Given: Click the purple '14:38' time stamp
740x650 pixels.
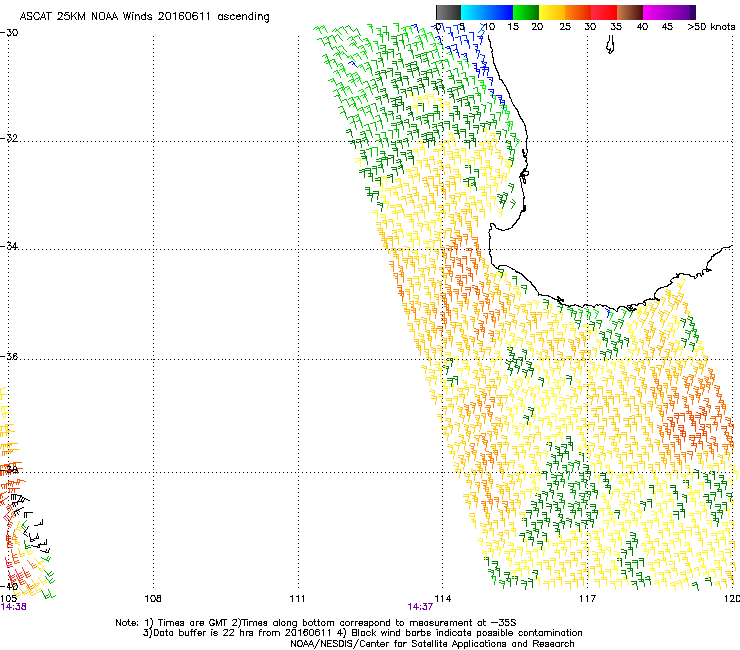Looking at the screenshot, I should [13, 607].
